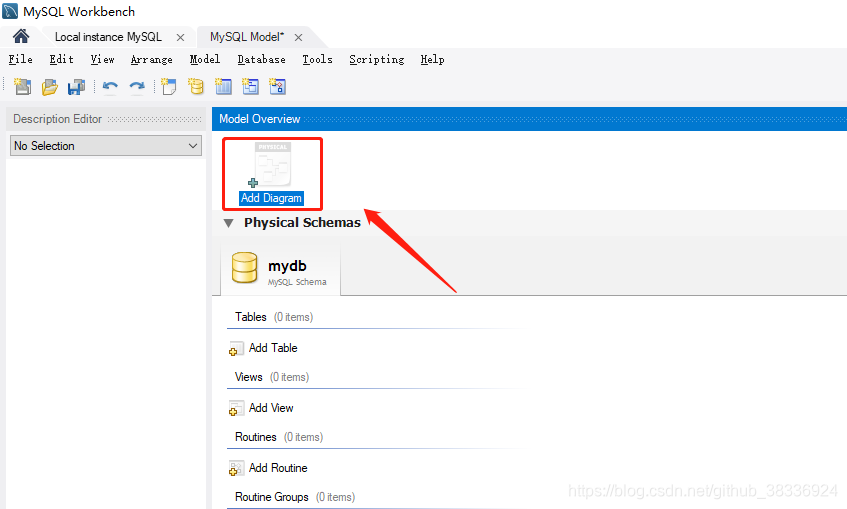The height and width of the screenshot is (509, 847).
Task: Close the MySQL Model tab
Action: (x=298, y=37)
